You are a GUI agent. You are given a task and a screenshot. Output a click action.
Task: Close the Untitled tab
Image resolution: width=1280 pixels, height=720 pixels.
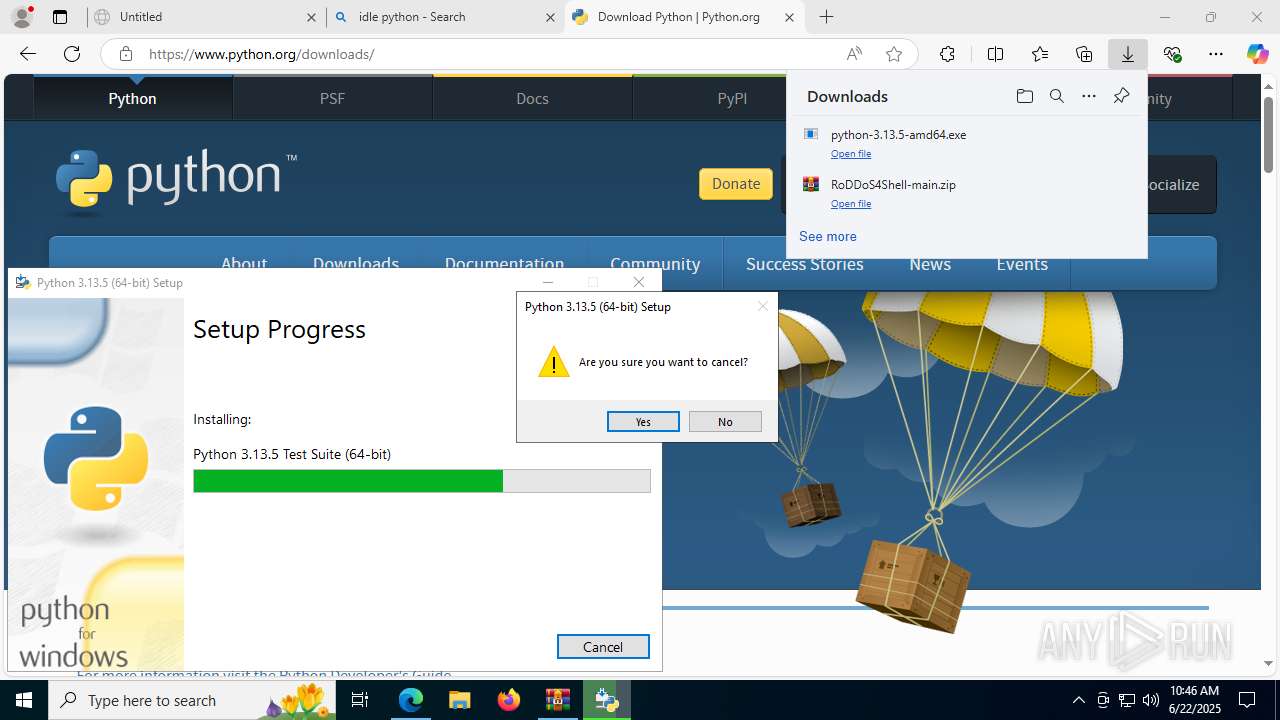(311, 17)
